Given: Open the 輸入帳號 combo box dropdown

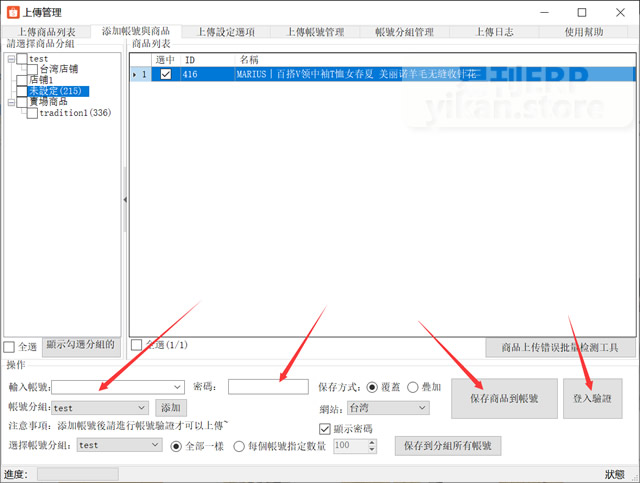Looking at the screenshot, I should [x=178, y=387].
